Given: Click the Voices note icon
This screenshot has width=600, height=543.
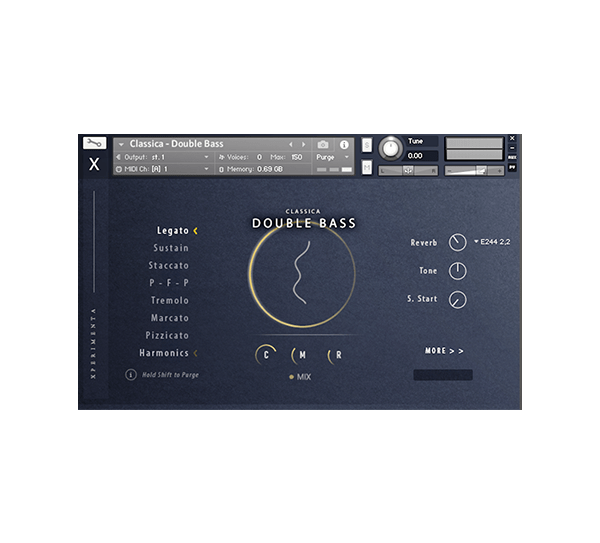Looking at the screenshot, I should tap(221, 157).
